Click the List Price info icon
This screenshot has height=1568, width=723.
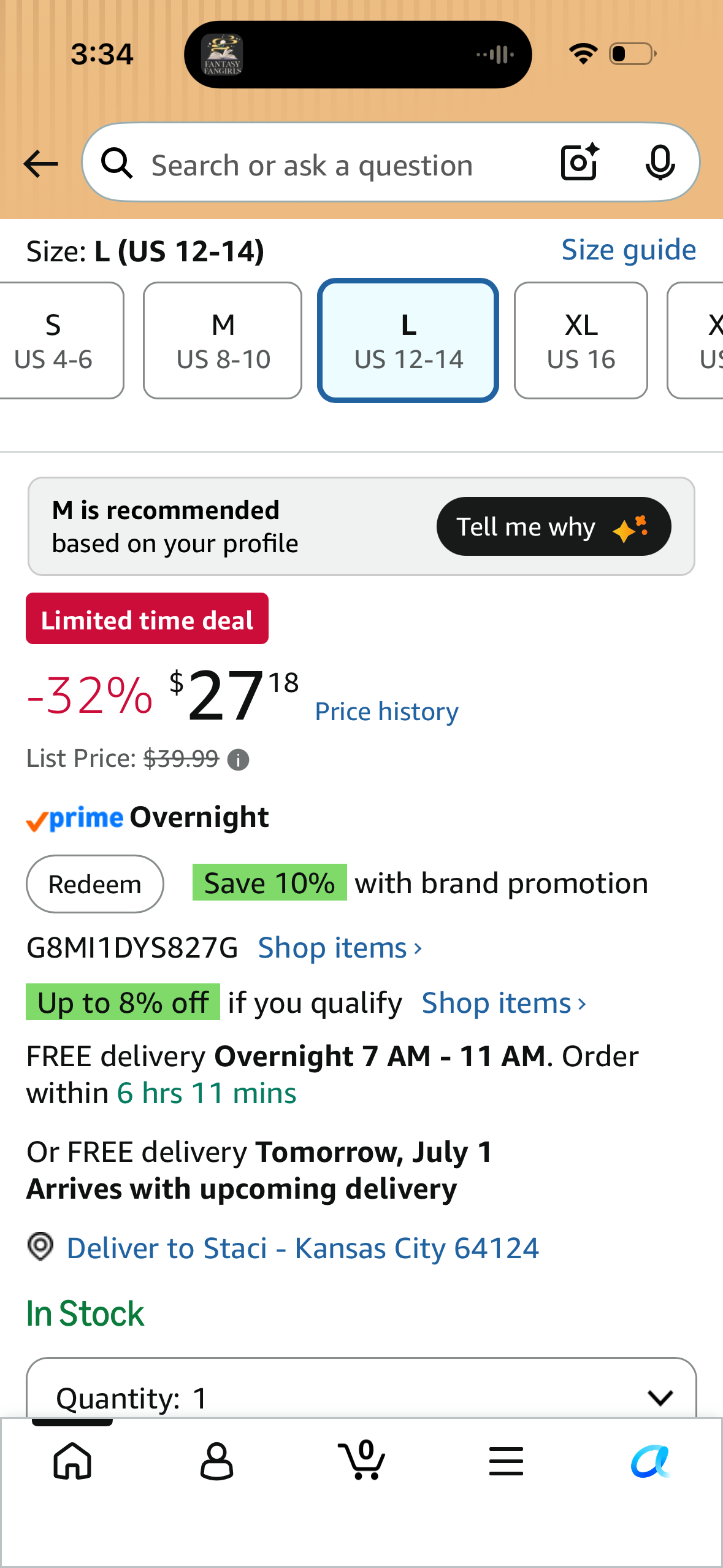[x=238, y=760]
